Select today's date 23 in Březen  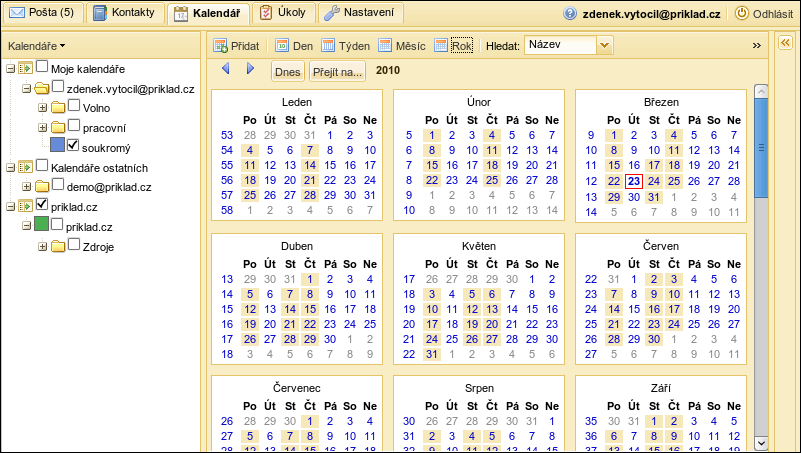pyautogui.click(x=634, y=181)
